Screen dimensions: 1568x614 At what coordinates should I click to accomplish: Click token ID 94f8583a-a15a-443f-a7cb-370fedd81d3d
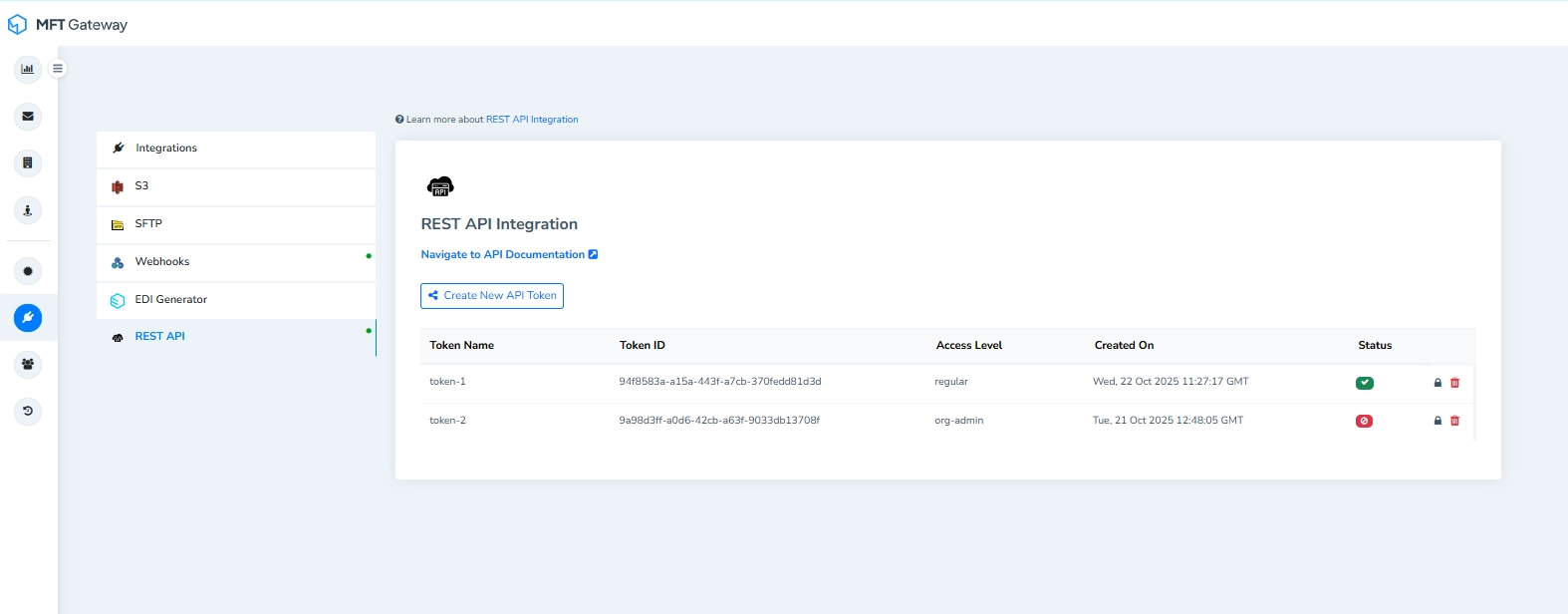[720, 382]
